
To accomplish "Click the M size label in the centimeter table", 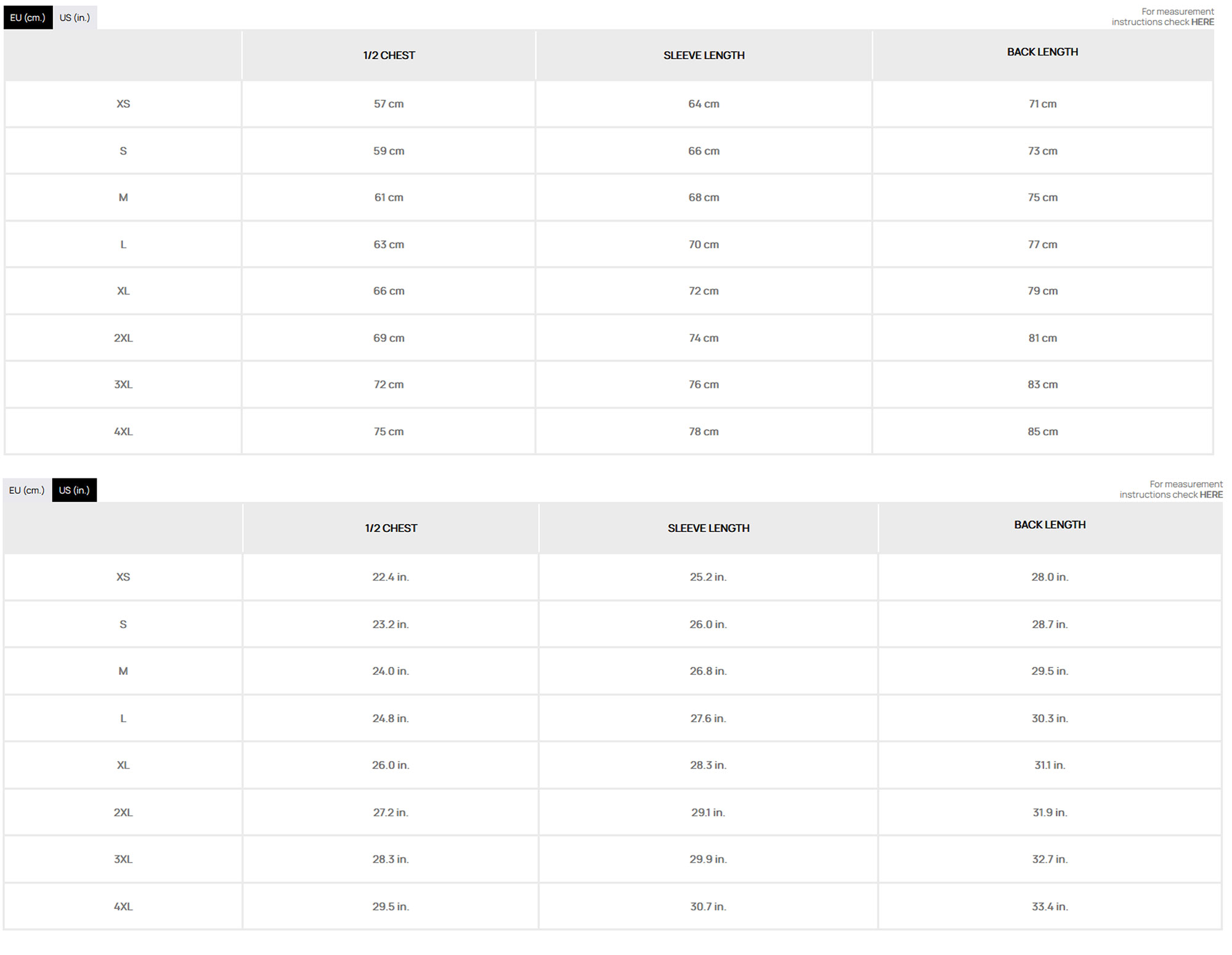I will pyautogui.click(x=123, y=198).
